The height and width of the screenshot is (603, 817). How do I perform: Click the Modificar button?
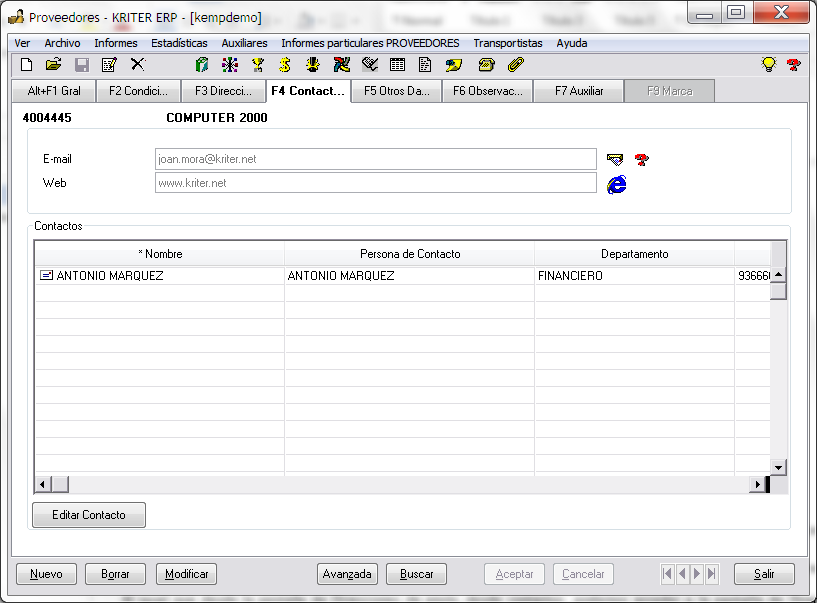(x=187, y=574)
